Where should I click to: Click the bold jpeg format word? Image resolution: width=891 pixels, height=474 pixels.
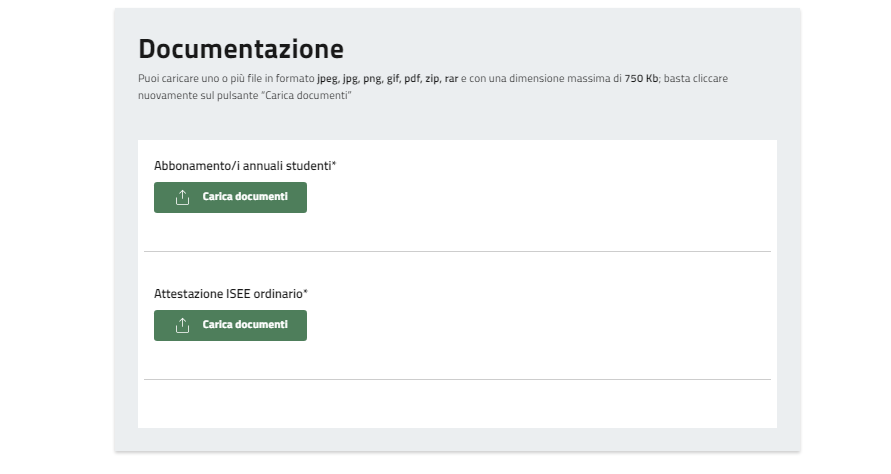click(327, 78)
